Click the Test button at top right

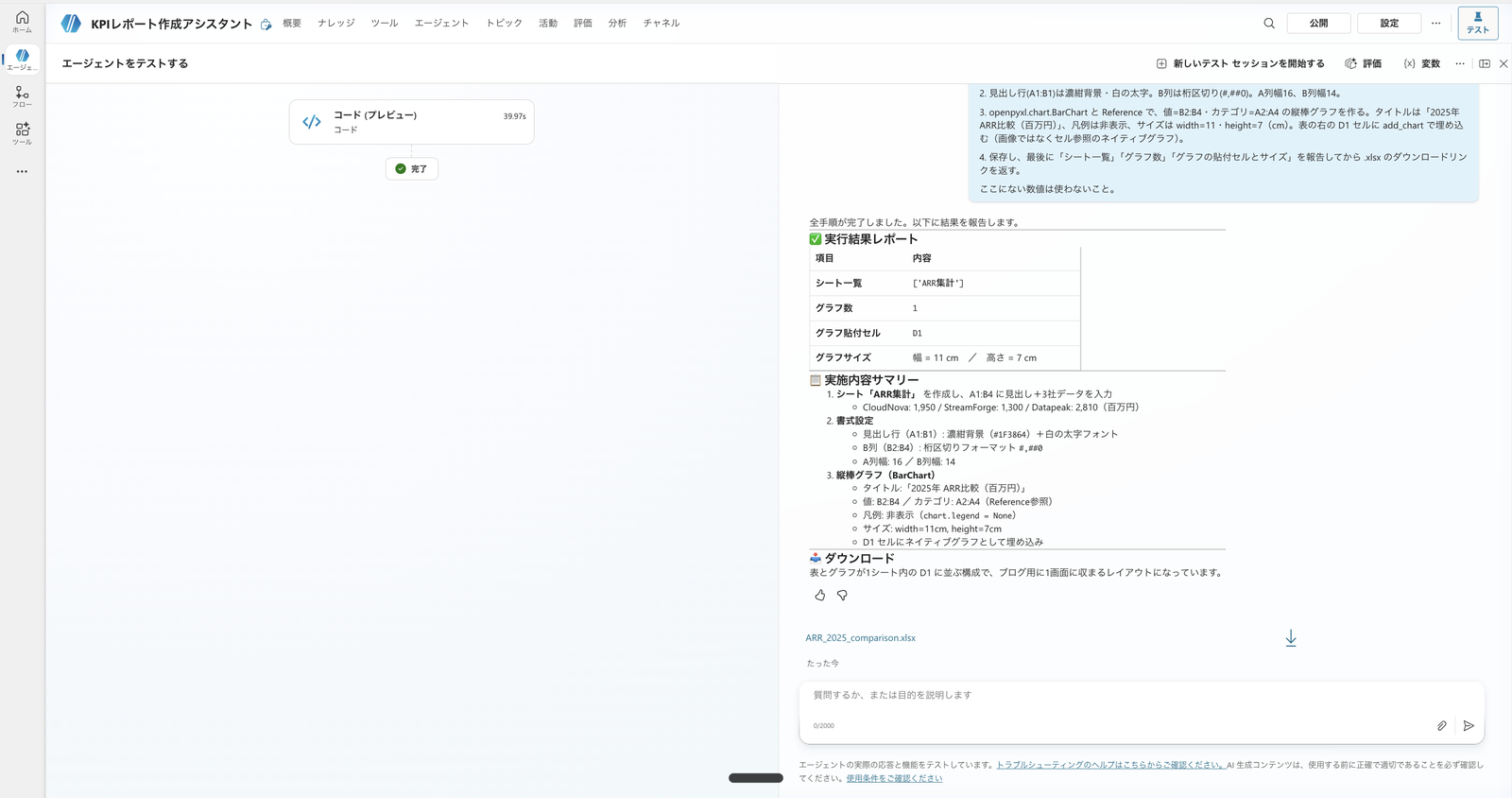click(x=1478, y=23)
